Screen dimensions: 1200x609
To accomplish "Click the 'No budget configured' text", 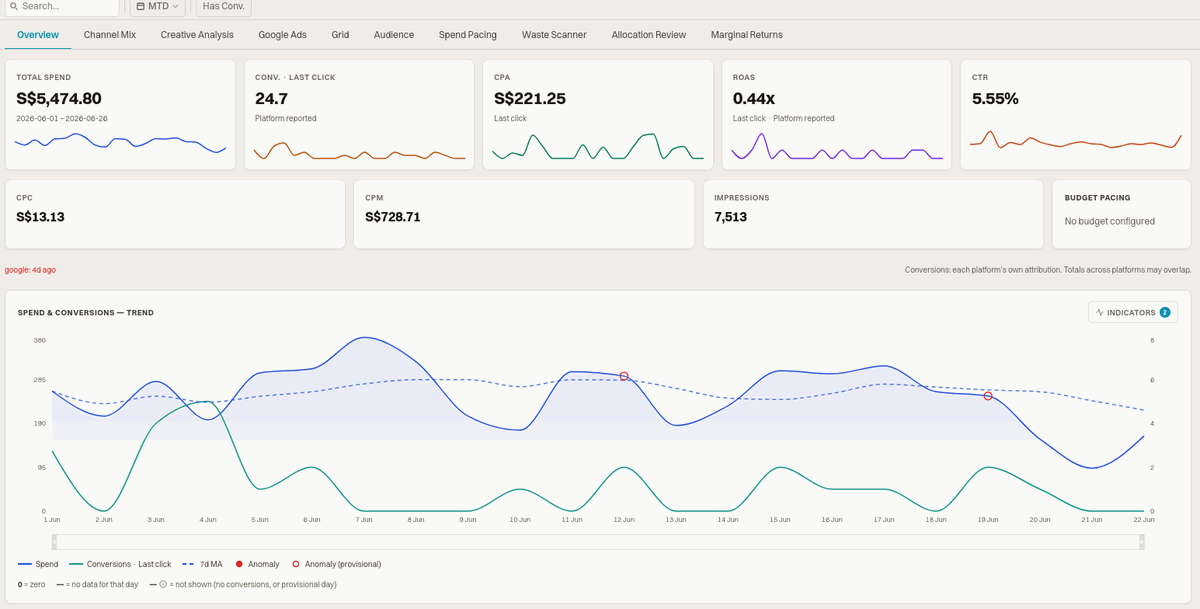I will pos(1110,221).
